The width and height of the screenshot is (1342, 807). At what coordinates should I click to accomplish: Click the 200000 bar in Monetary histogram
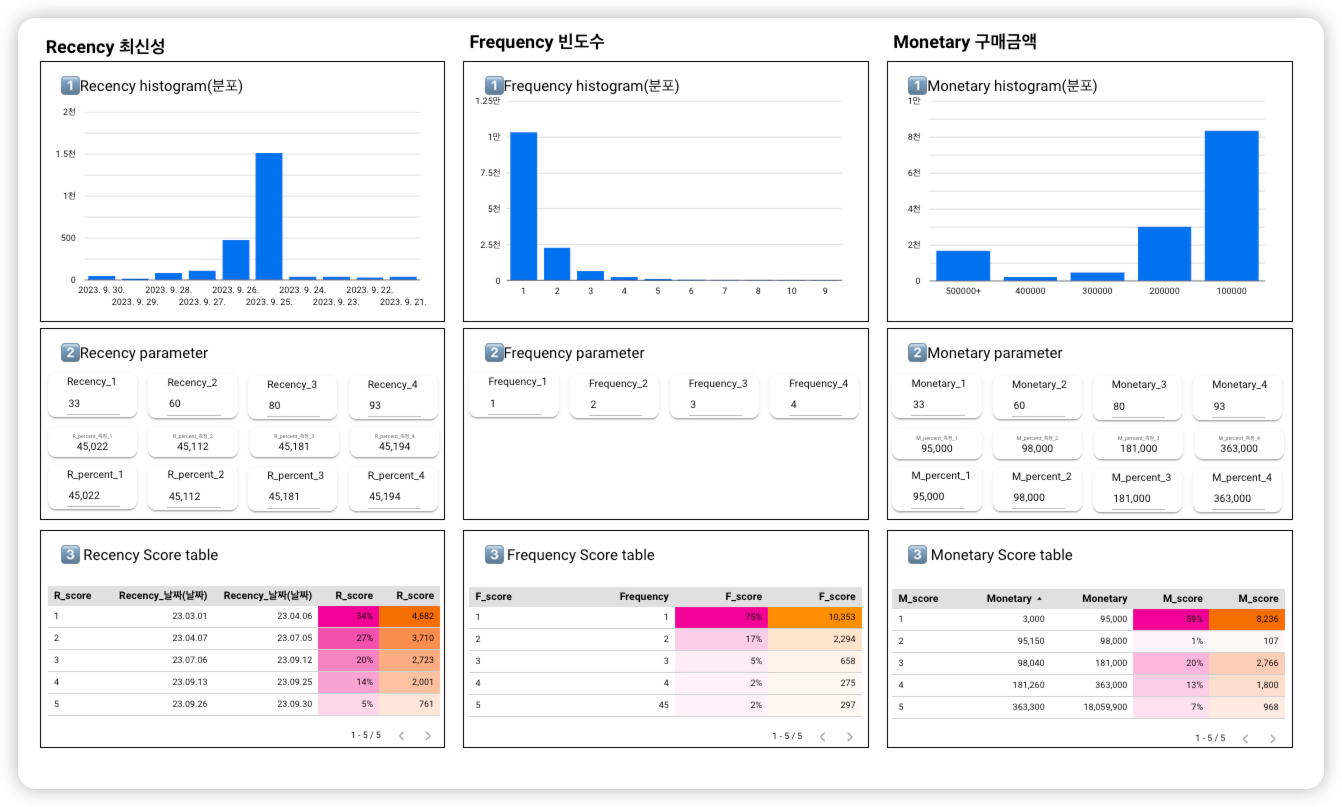[1165, 254]
